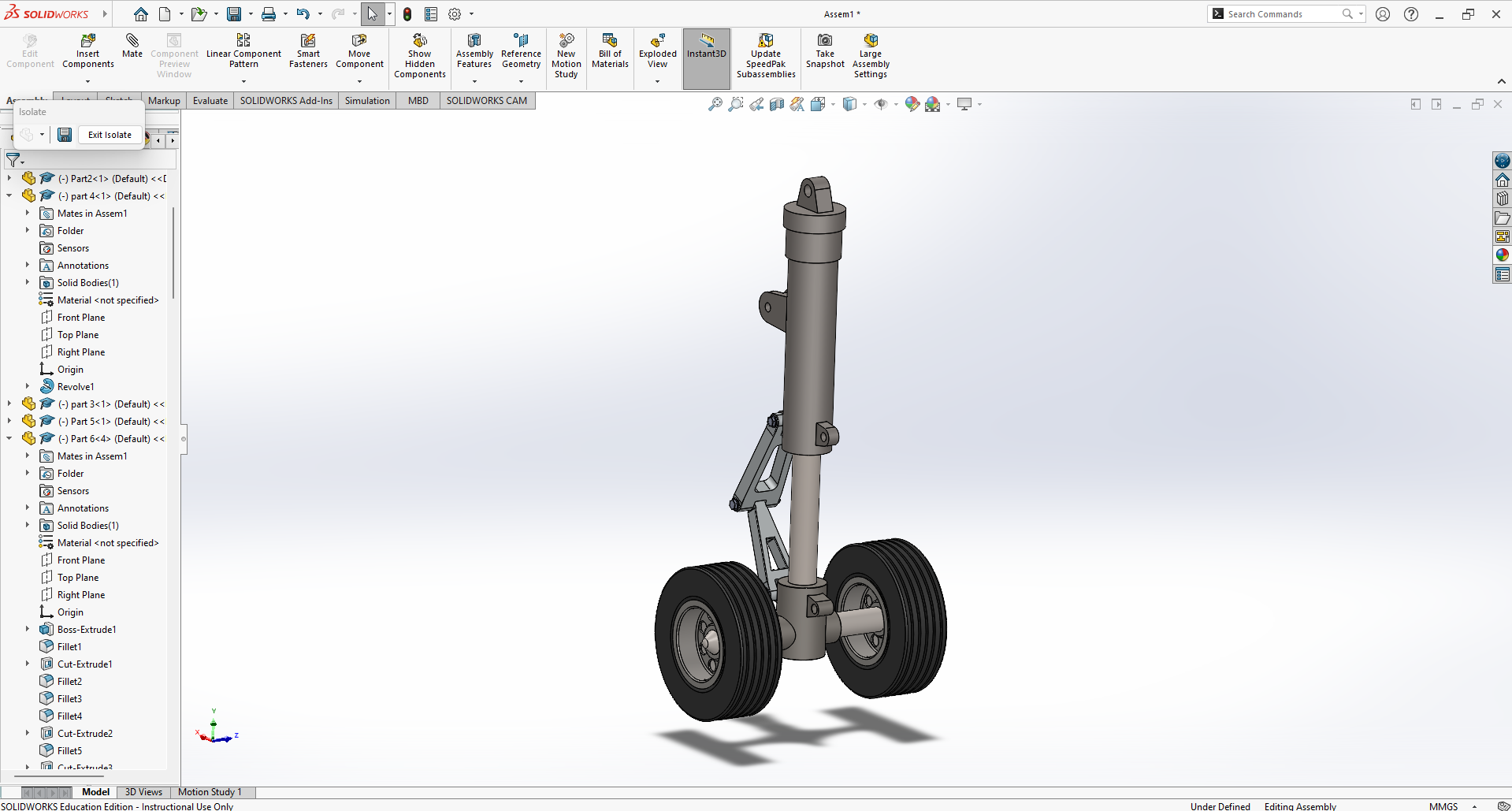Click Take Snapshot icon
1512x811 pixels.
(825, 40)
